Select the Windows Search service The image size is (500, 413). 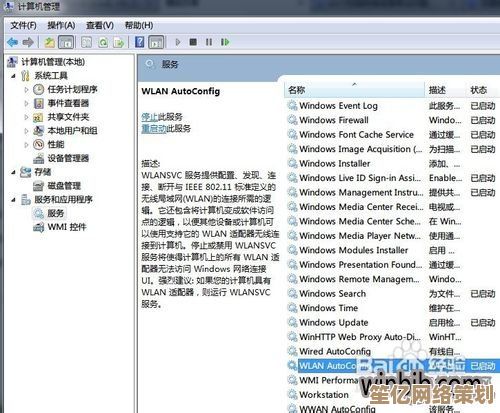393,294
